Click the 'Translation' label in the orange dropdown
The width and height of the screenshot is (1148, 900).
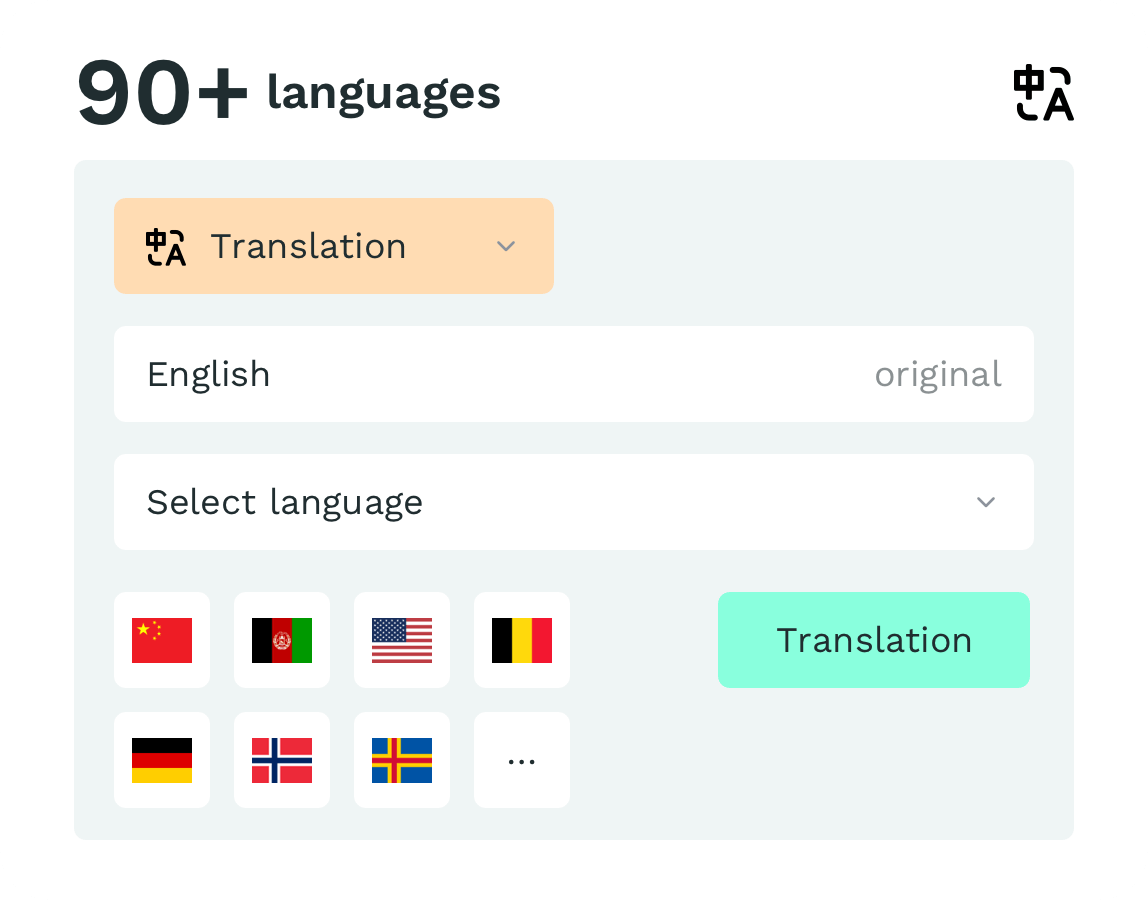[x=308, y=247]
